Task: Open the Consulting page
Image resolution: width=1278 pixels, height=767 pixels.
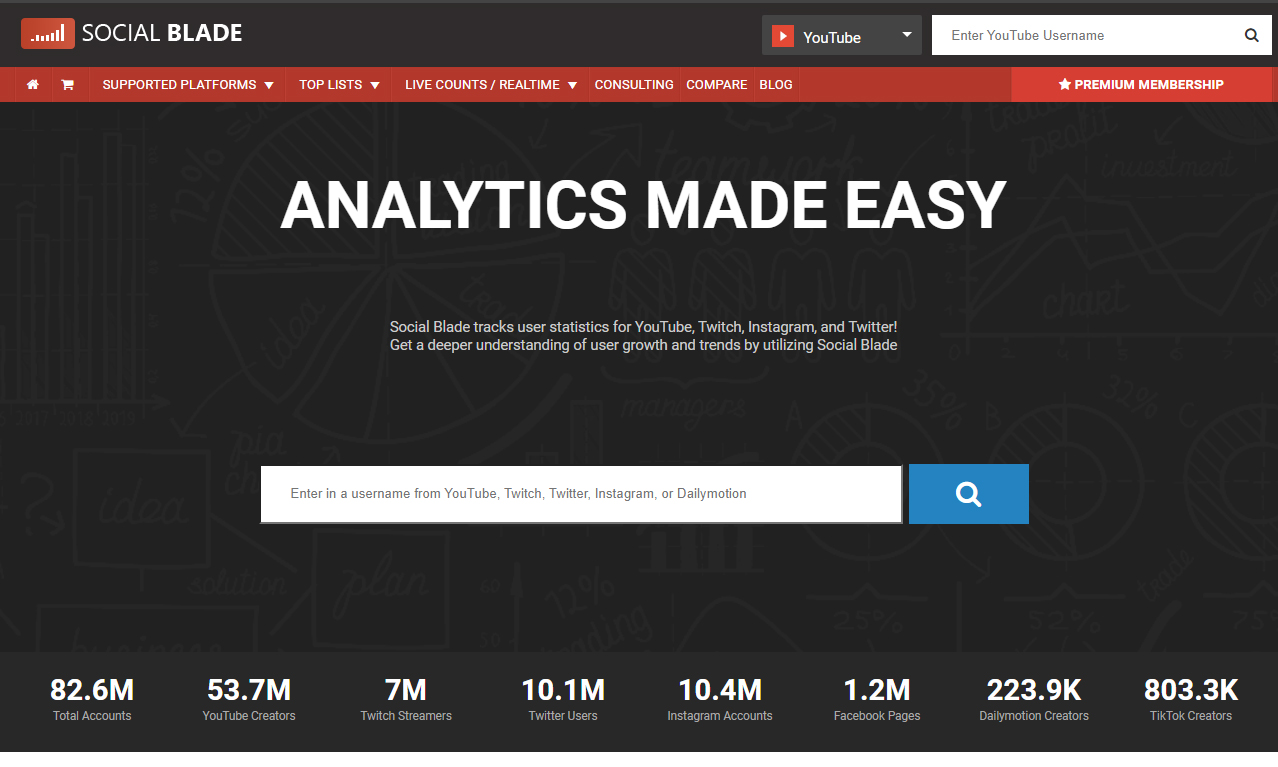Action: [x=634, y=85]
